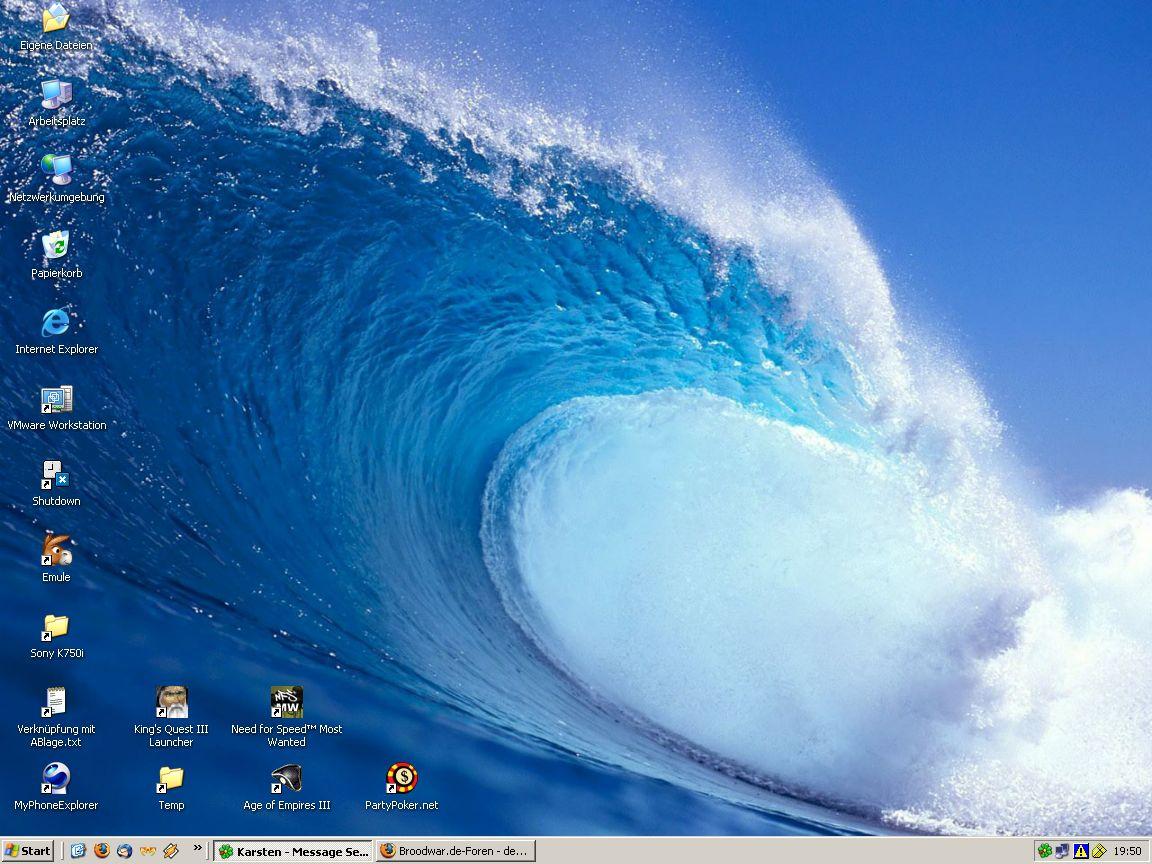This screenshot has width=1152, height=864.
Task: Click the yellow warning triangle tray icon
Action: 1080,851
